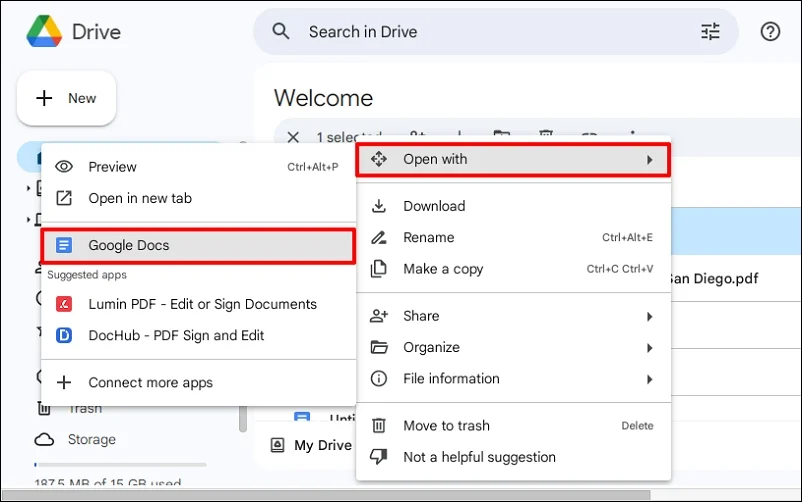This screenshot has height=502, width=802.
Task: Choose Move to trash
Action: (x=513, y=426)
